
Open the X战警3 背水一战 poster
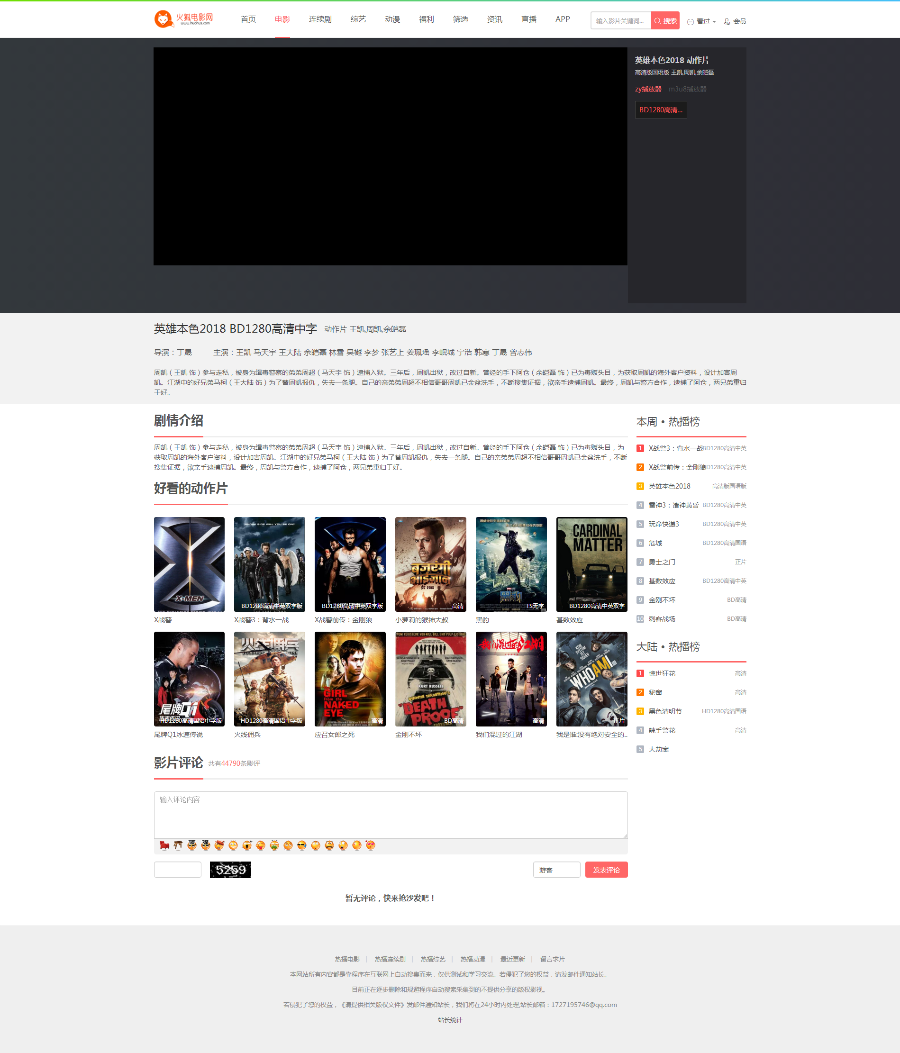tap(269, 564)
